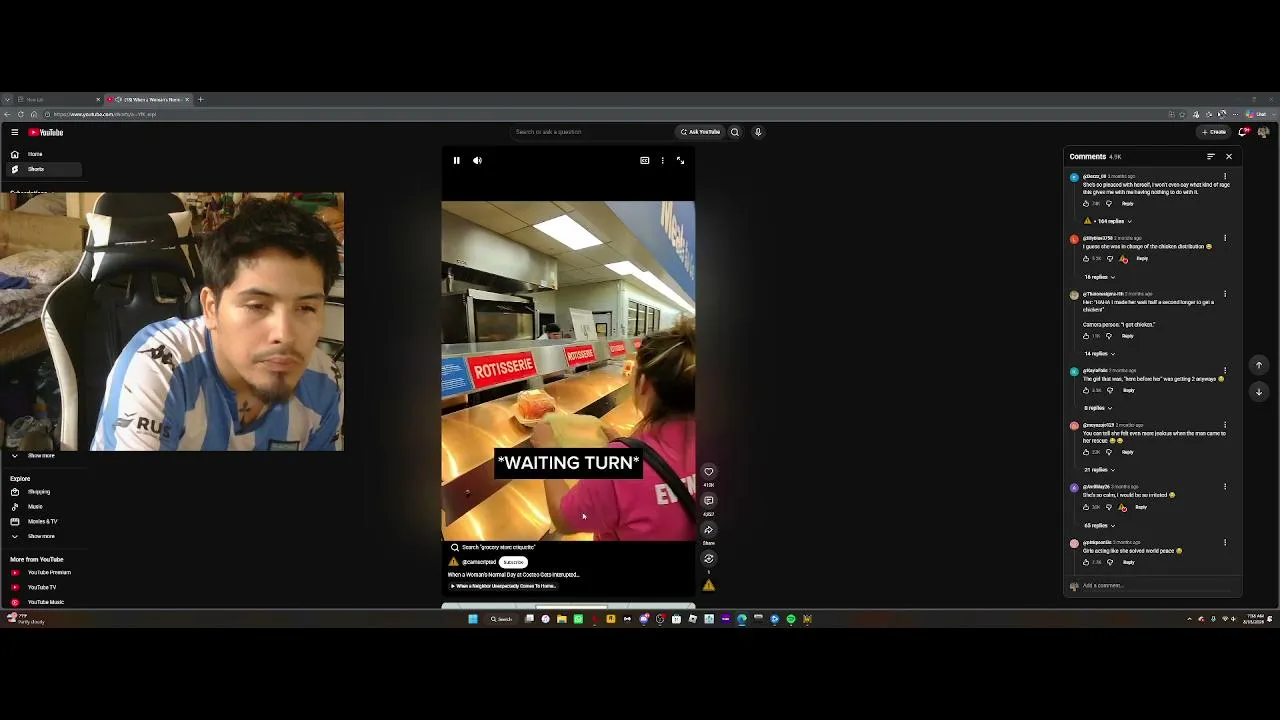Open a new browser tab
1280x720 pixels.
200,100
